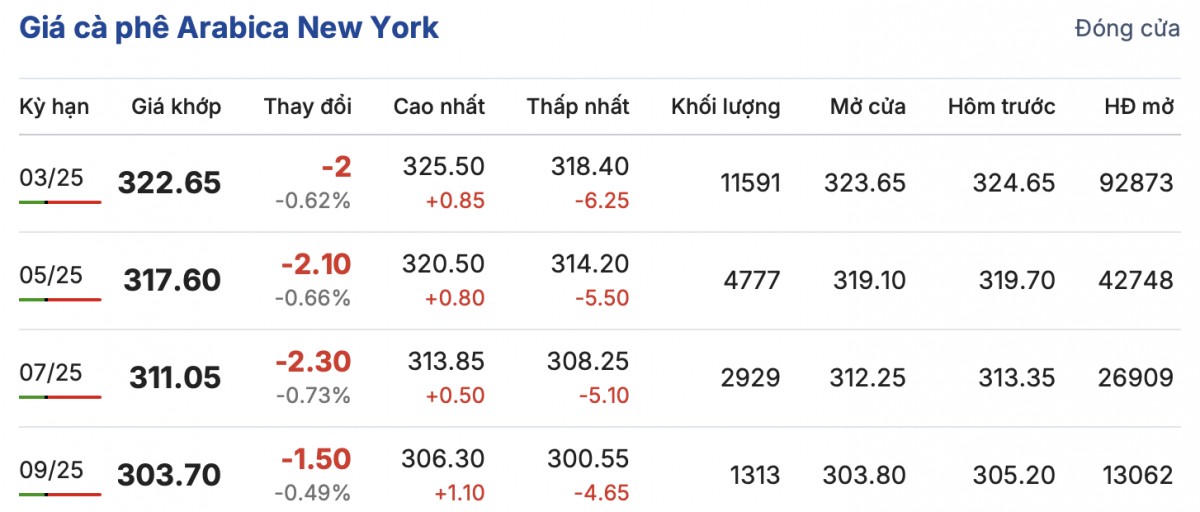Select the "Khối lượng" column header
This screenshot has height=512, width=1200.
[x=725, y=107]
